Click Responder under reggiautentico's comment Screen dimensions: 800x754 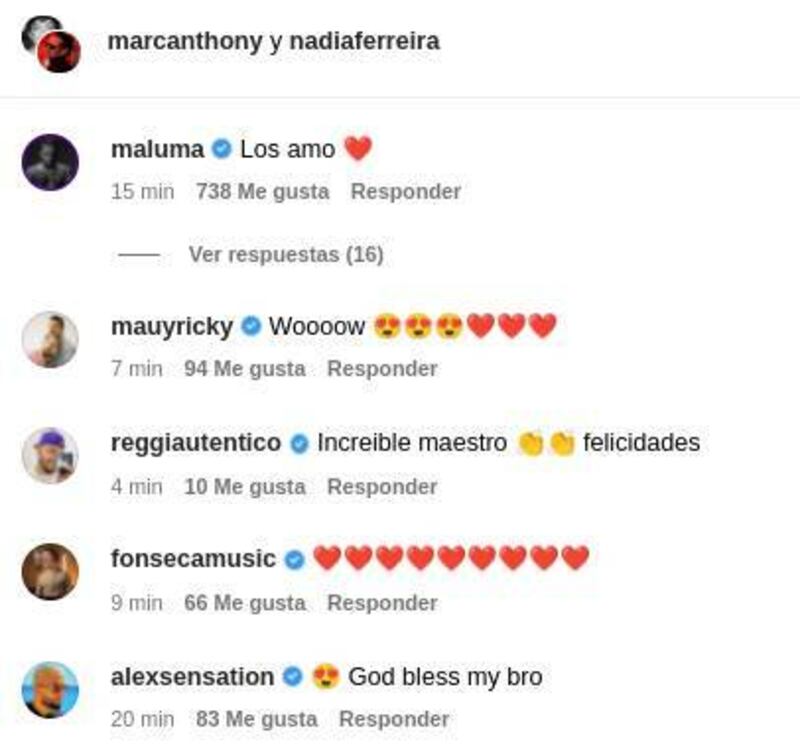coord(382,487)
